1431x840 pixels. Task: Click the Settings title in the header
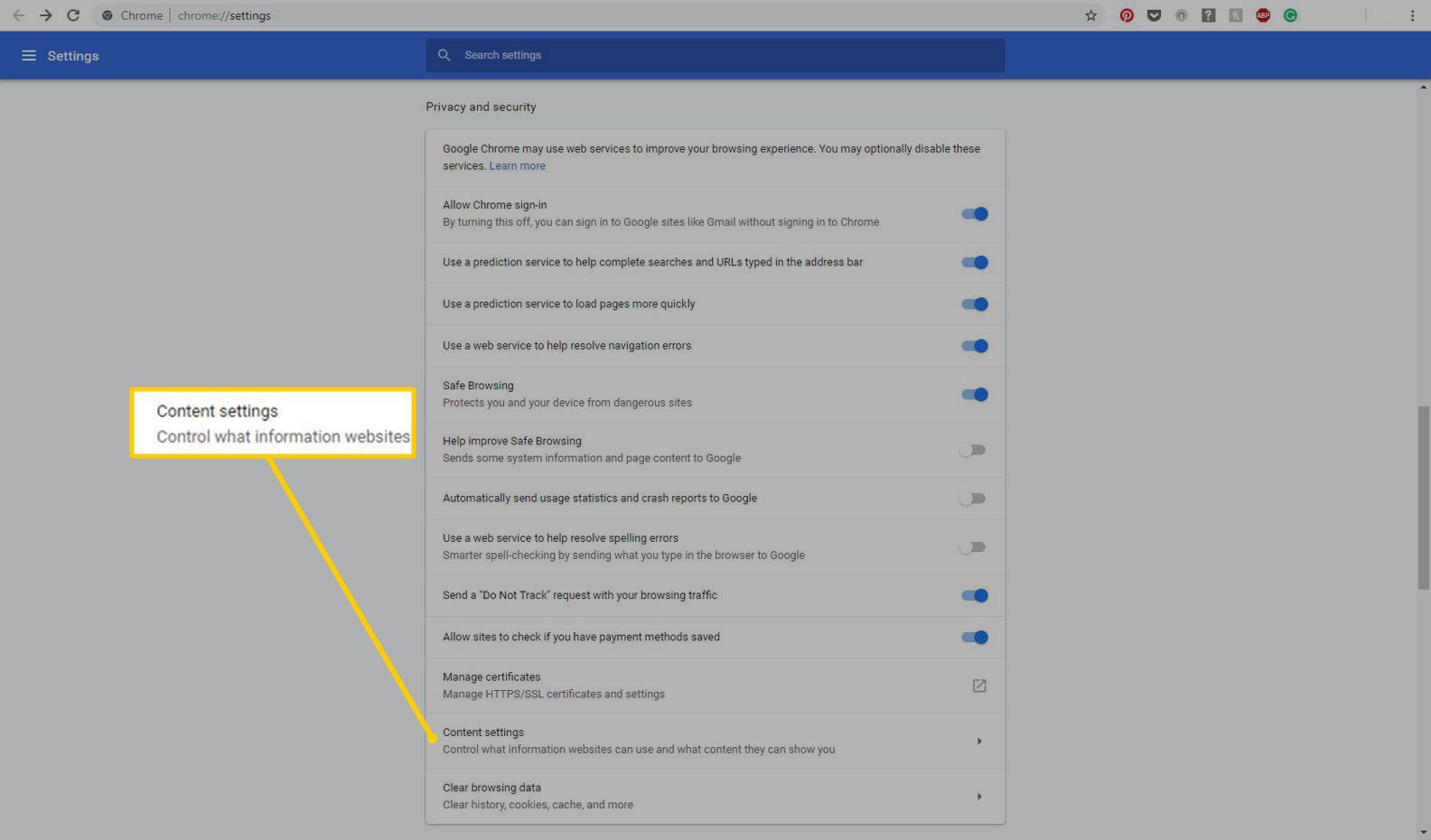73,56
